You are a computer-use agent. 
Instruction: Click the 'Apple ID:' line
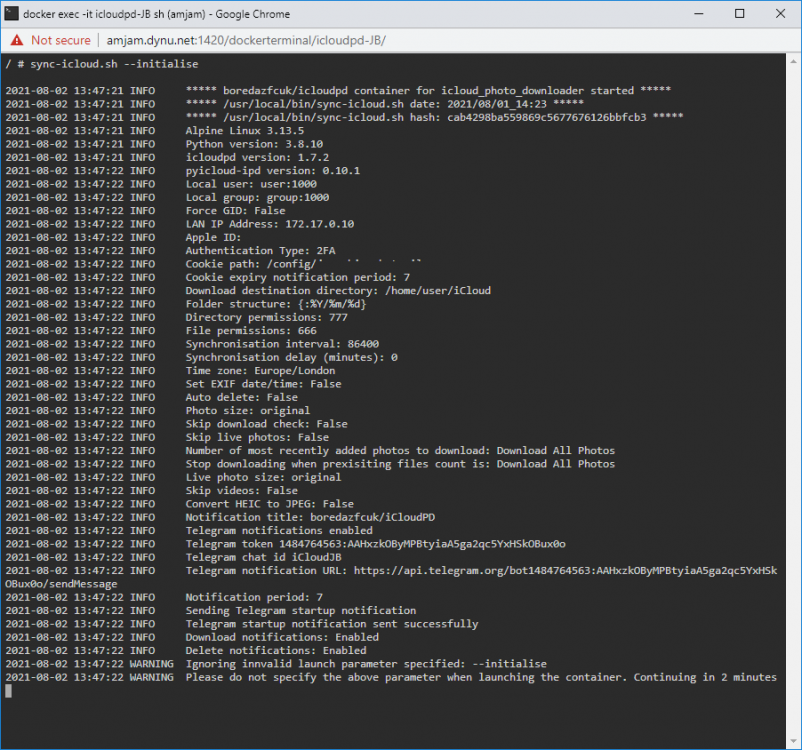click(213, 237)
